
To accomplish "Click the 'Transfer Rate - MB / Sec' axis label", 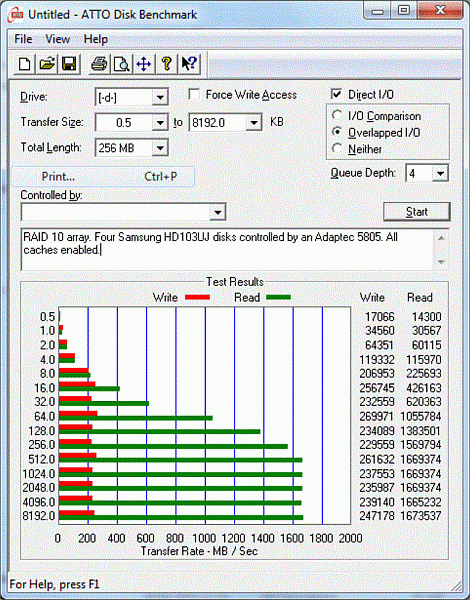I will (x=199, y=551).
